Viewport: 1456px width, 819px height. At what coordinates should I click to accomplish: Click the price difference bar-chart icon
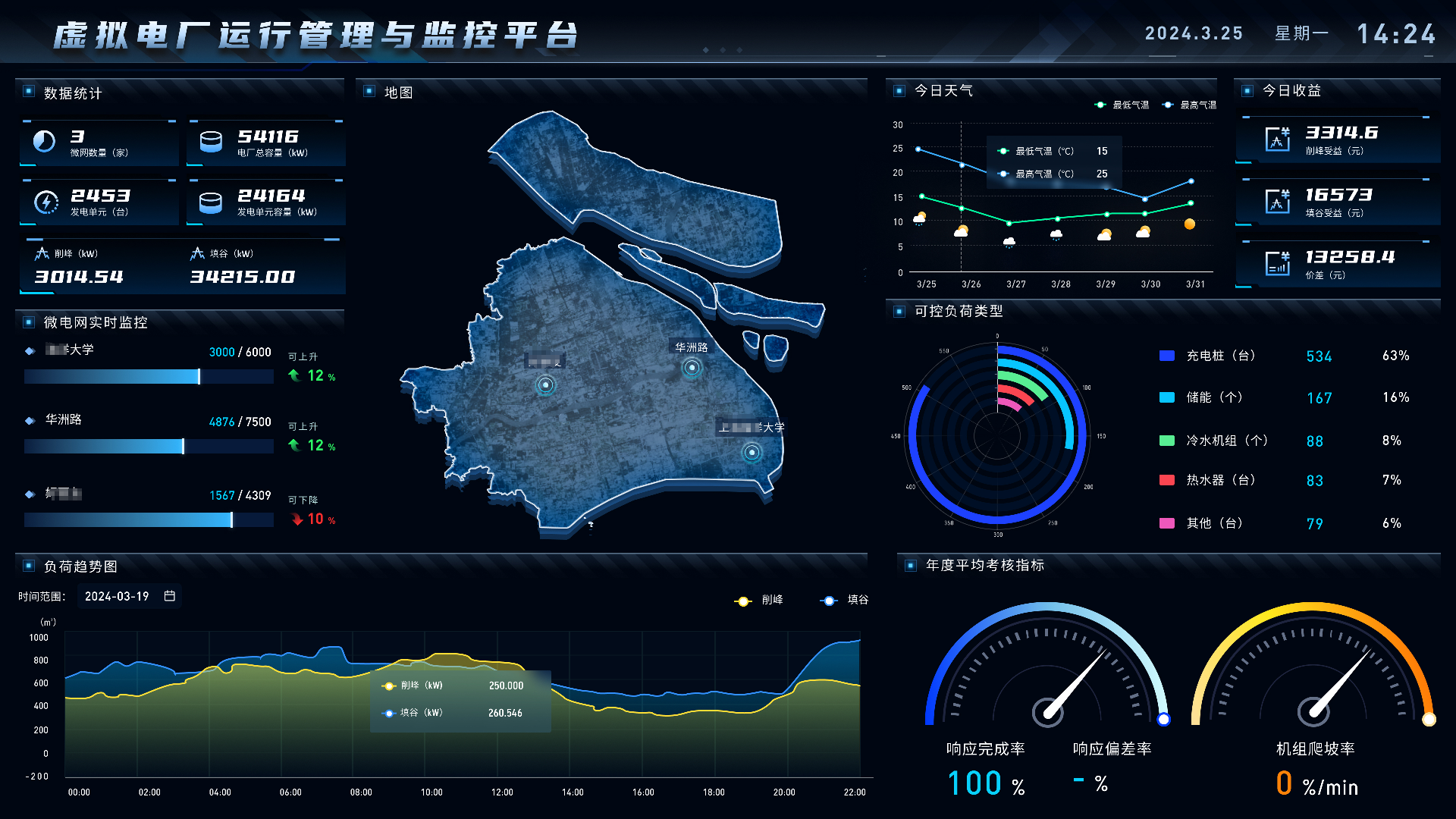click(x=1278, y=263)
